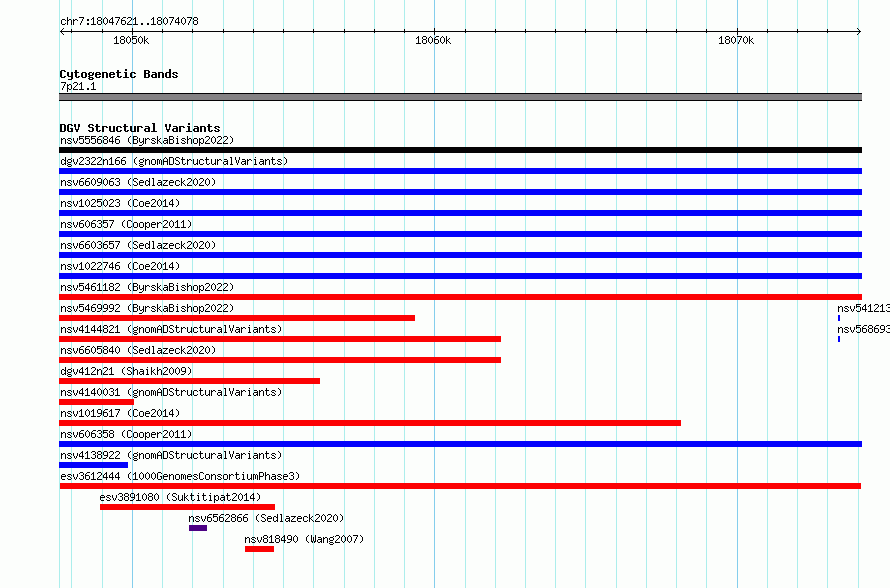Click the Cytogenetic Bands track title
Screen dimensions: 890x588
[x=119, y=74]
